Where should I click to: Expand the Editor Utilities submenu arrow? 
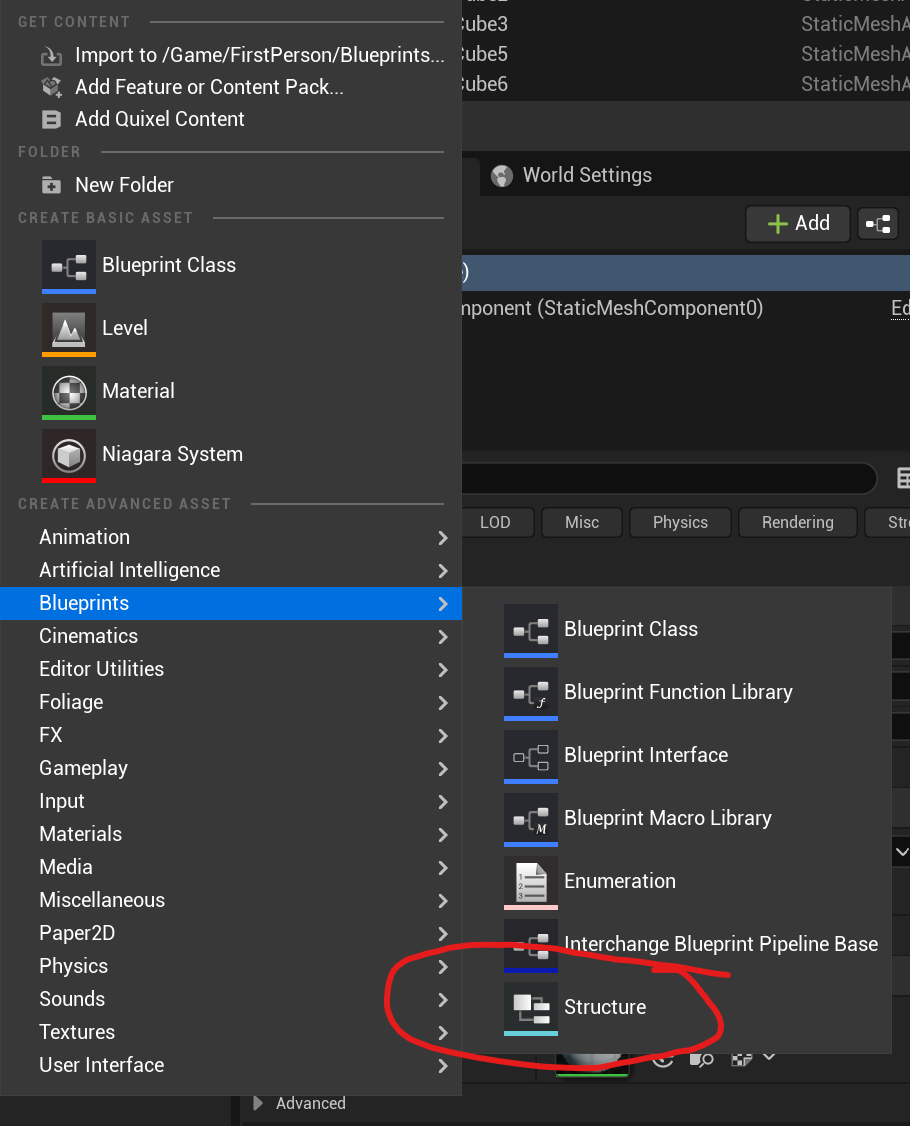pyautogui.click(x=442, y=670)
